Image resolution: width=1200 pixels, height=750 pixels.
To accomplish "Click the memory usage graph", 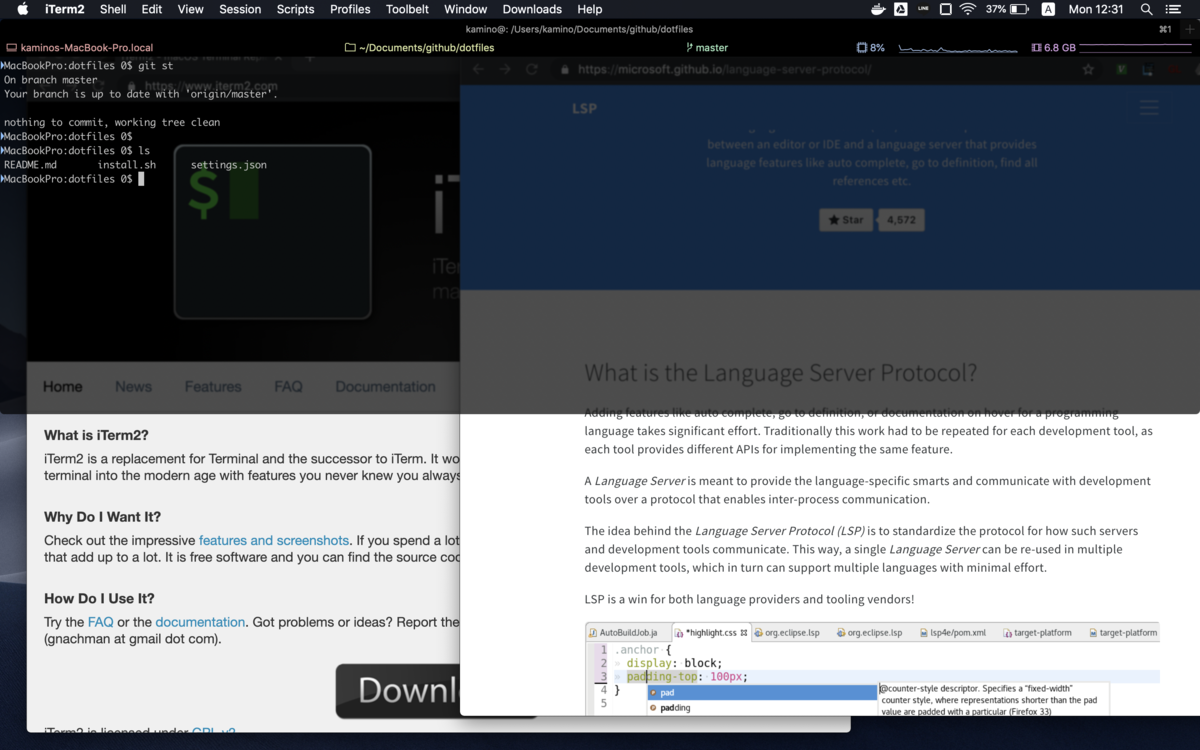I will coord(1135,47).
